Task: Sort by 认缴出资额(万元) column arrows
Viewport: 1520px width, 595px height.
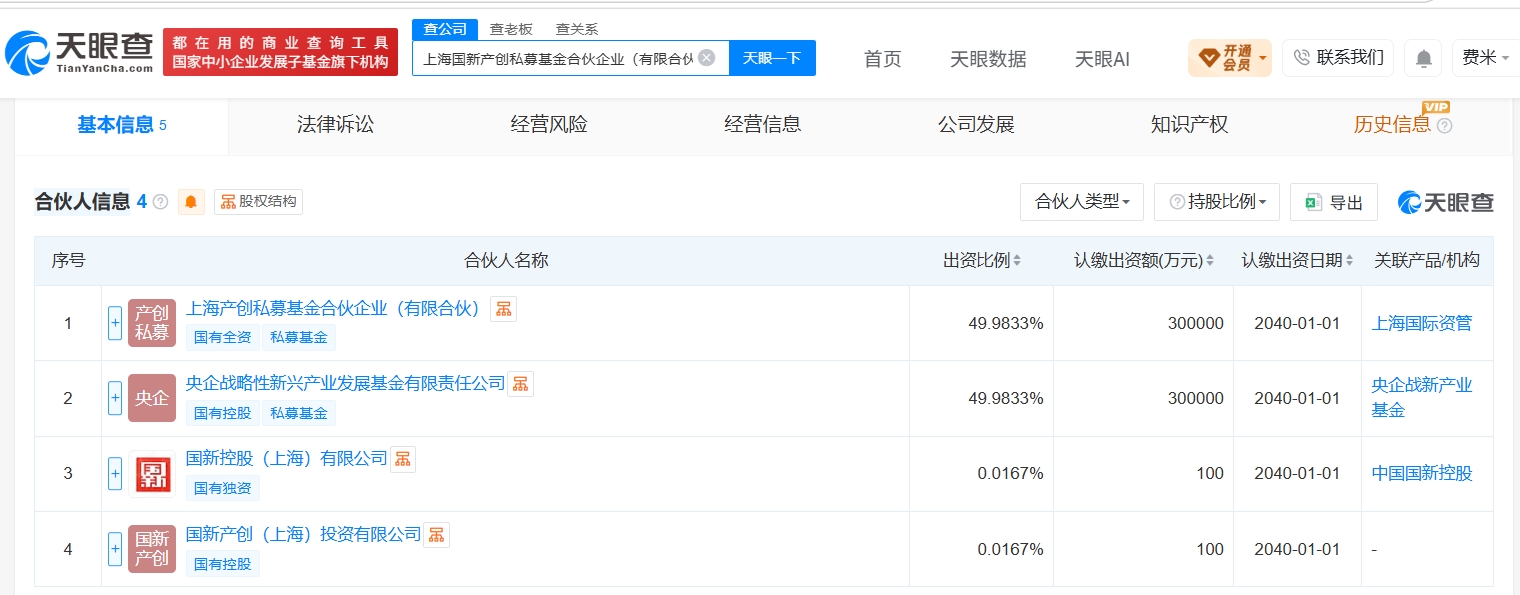Action: coord(1209,261)
